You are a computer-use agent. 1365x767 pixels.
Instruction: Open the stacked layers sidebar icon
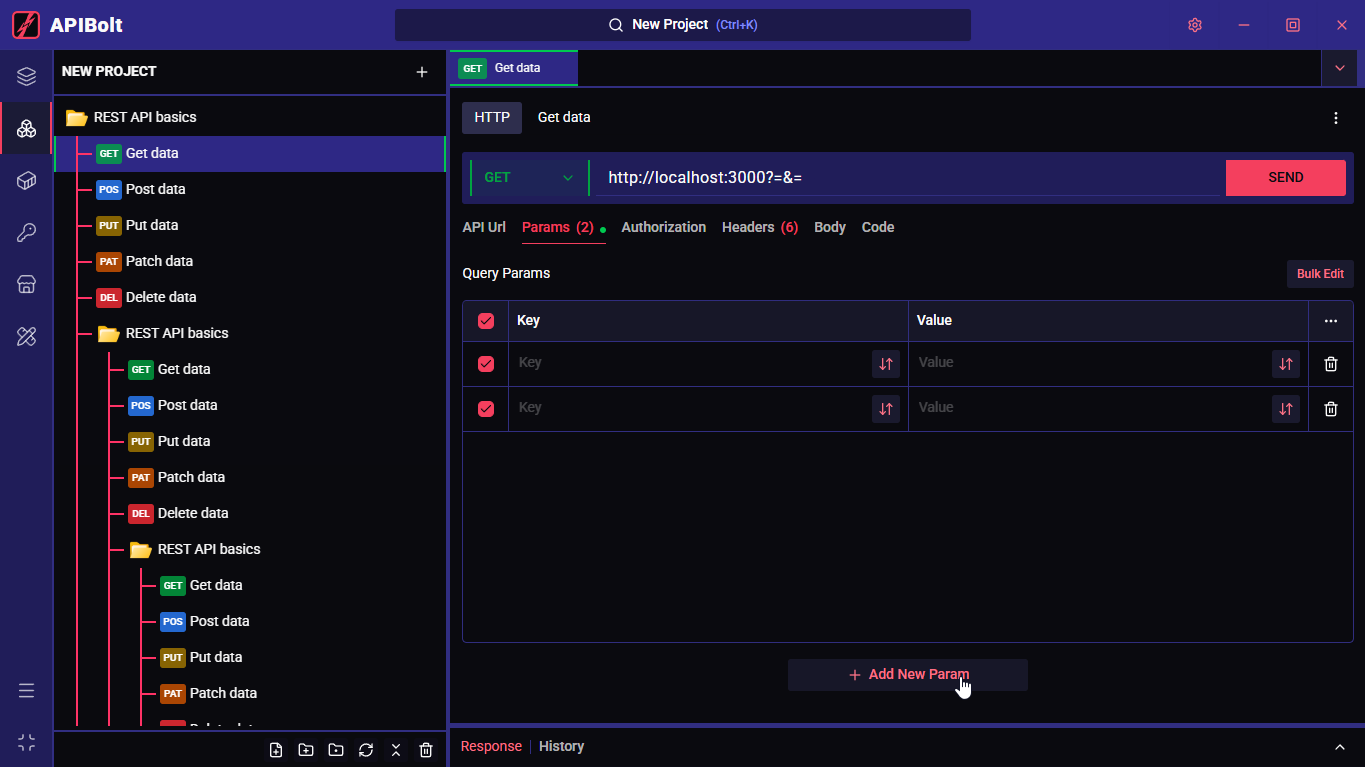(27, 77)
